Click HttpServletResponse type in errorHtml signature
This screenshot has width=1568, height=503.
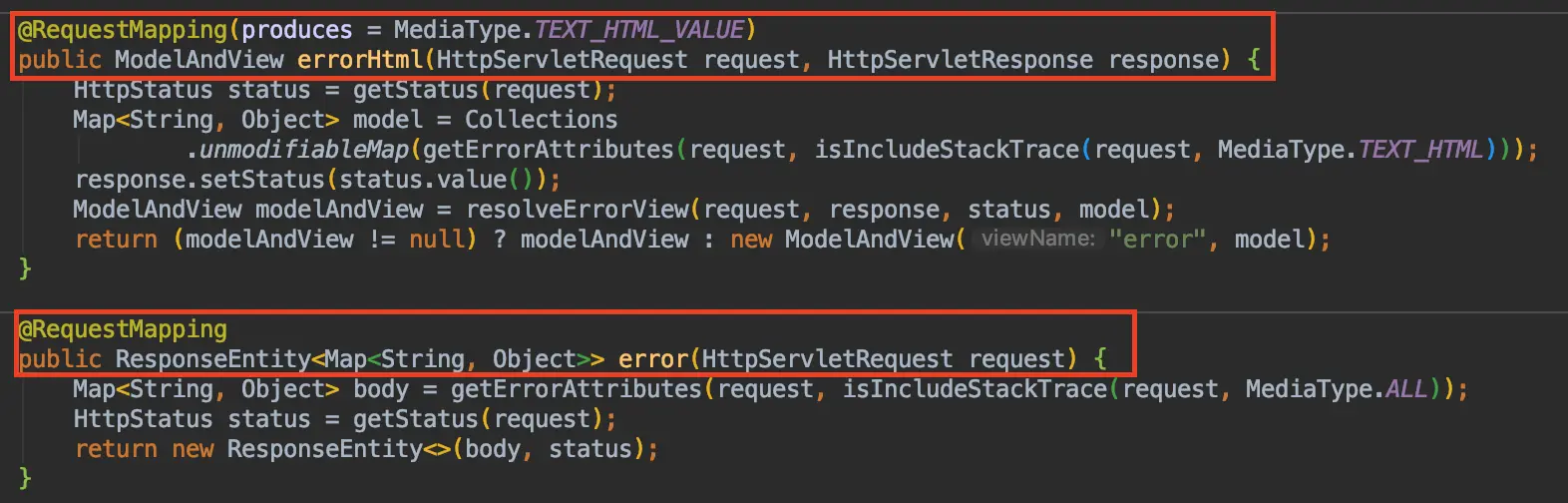960,60
